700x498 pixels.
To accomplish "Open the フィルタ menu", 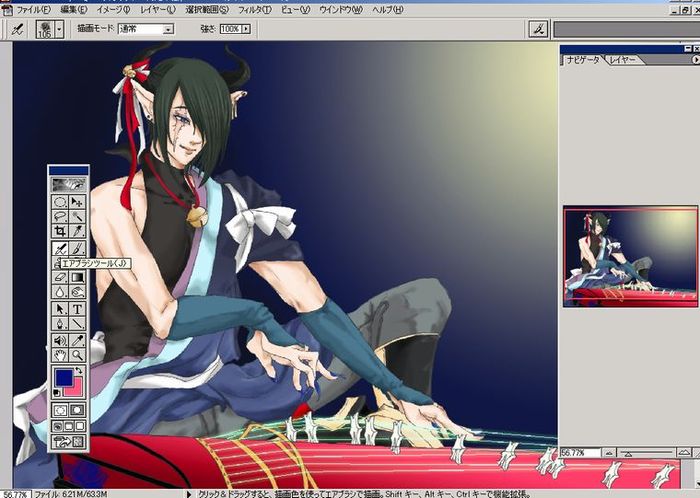I will [254, 9].
